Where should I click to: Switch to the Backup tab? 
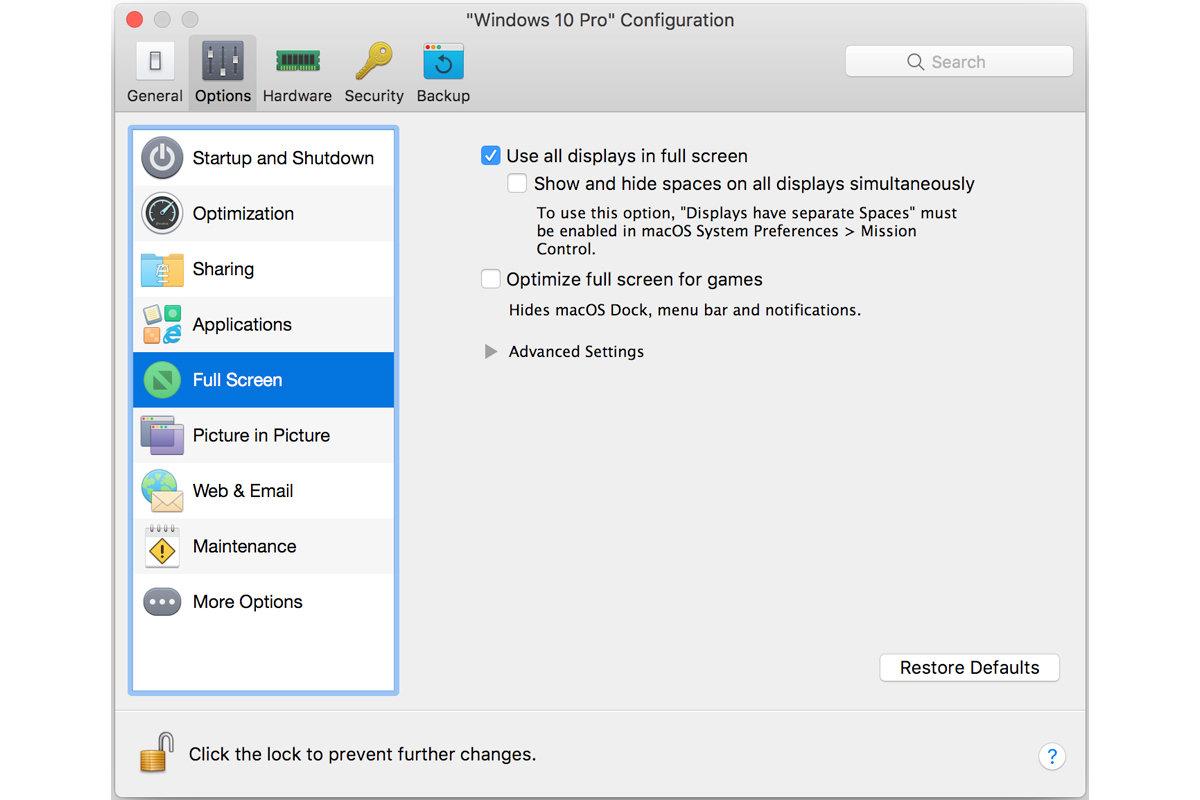coord(443,70)
